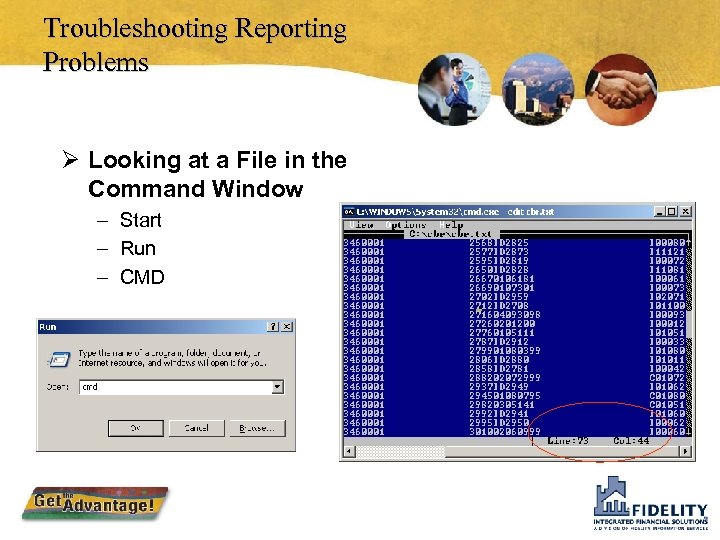
Task: Click the Run program icon in the dialog
Action: coord(59,359)
